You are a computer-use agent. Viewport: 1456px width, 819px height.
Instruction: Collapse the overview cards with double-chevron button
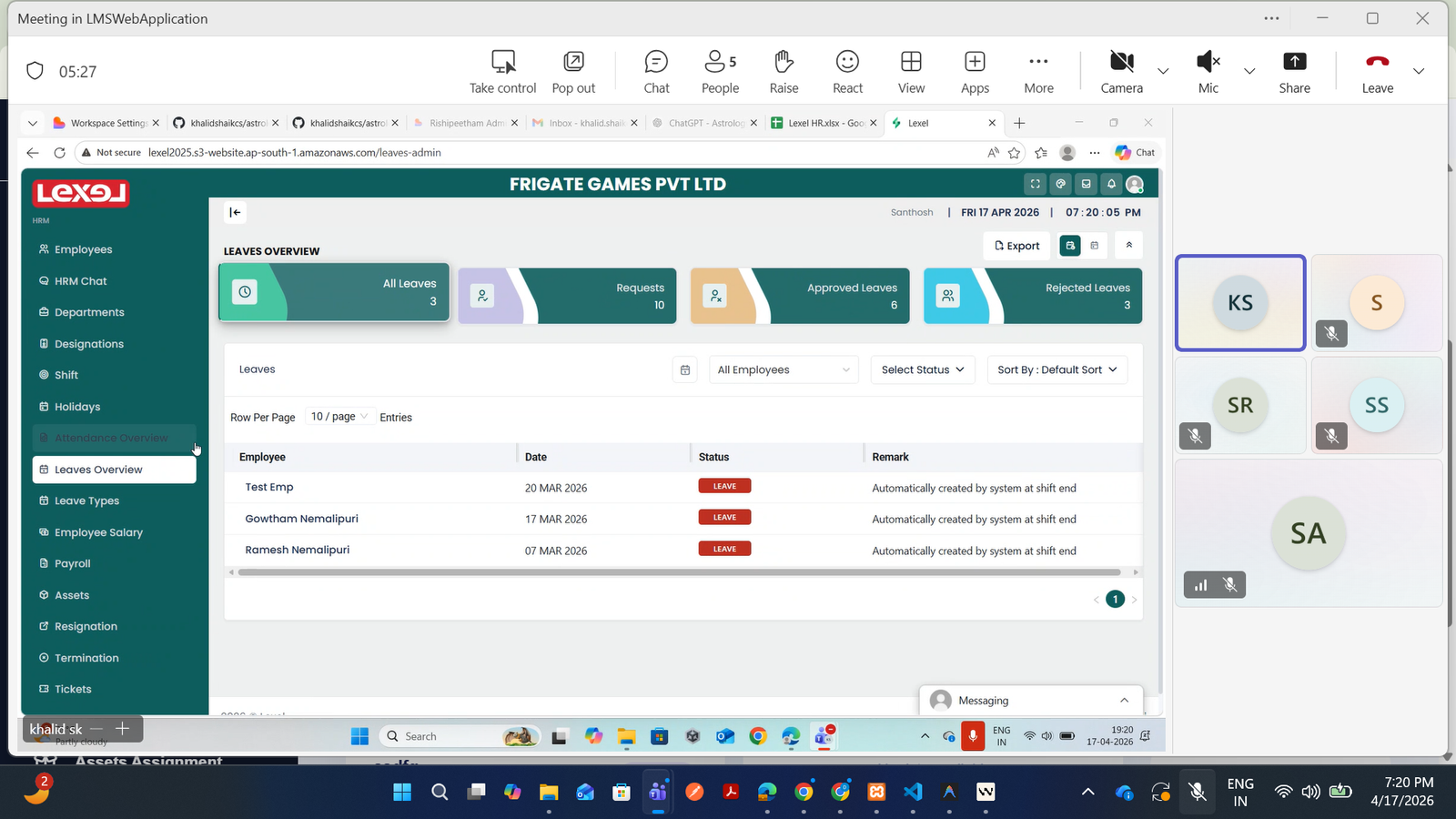pyautogui.click(x=1128, y=245)
